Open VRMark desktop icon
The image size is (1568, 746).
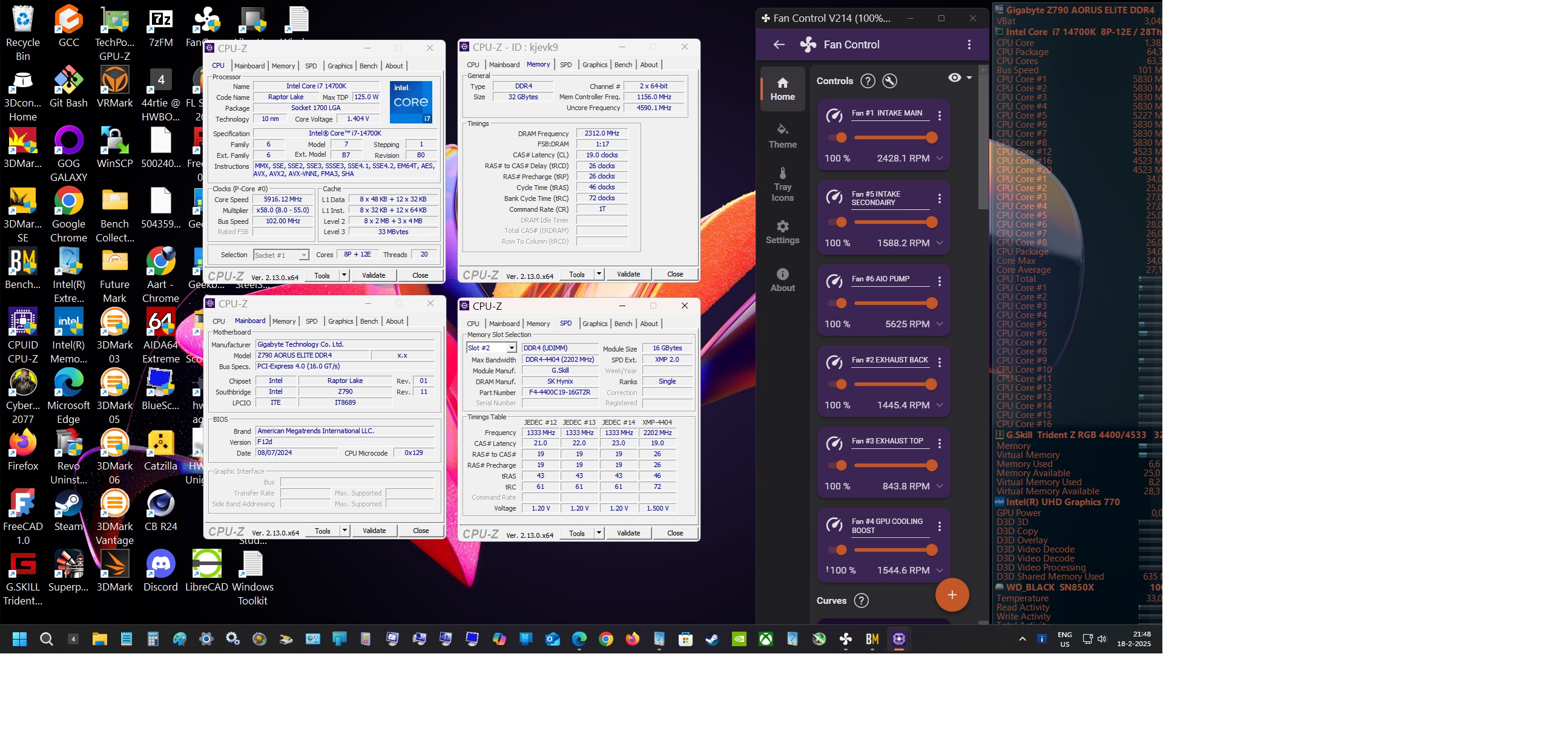pos(114,87)
